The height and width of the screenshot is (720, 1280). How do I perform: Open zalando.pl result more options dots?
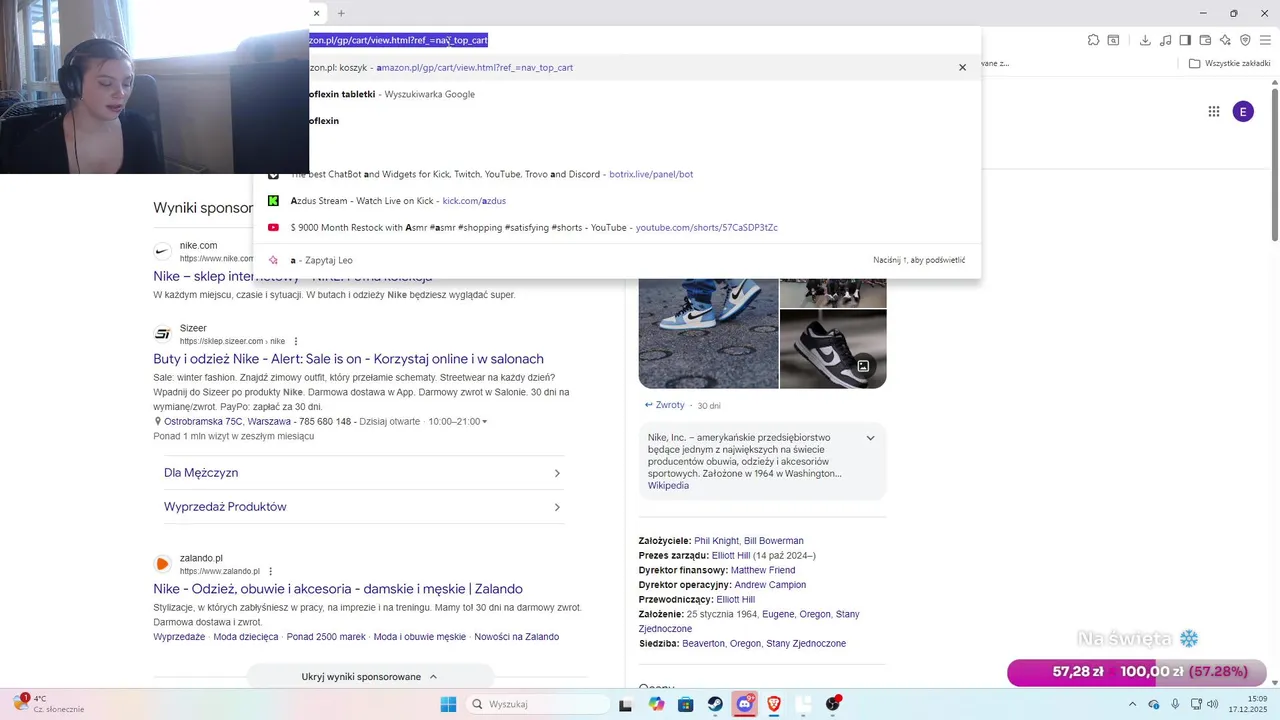(x=270, y=571)
